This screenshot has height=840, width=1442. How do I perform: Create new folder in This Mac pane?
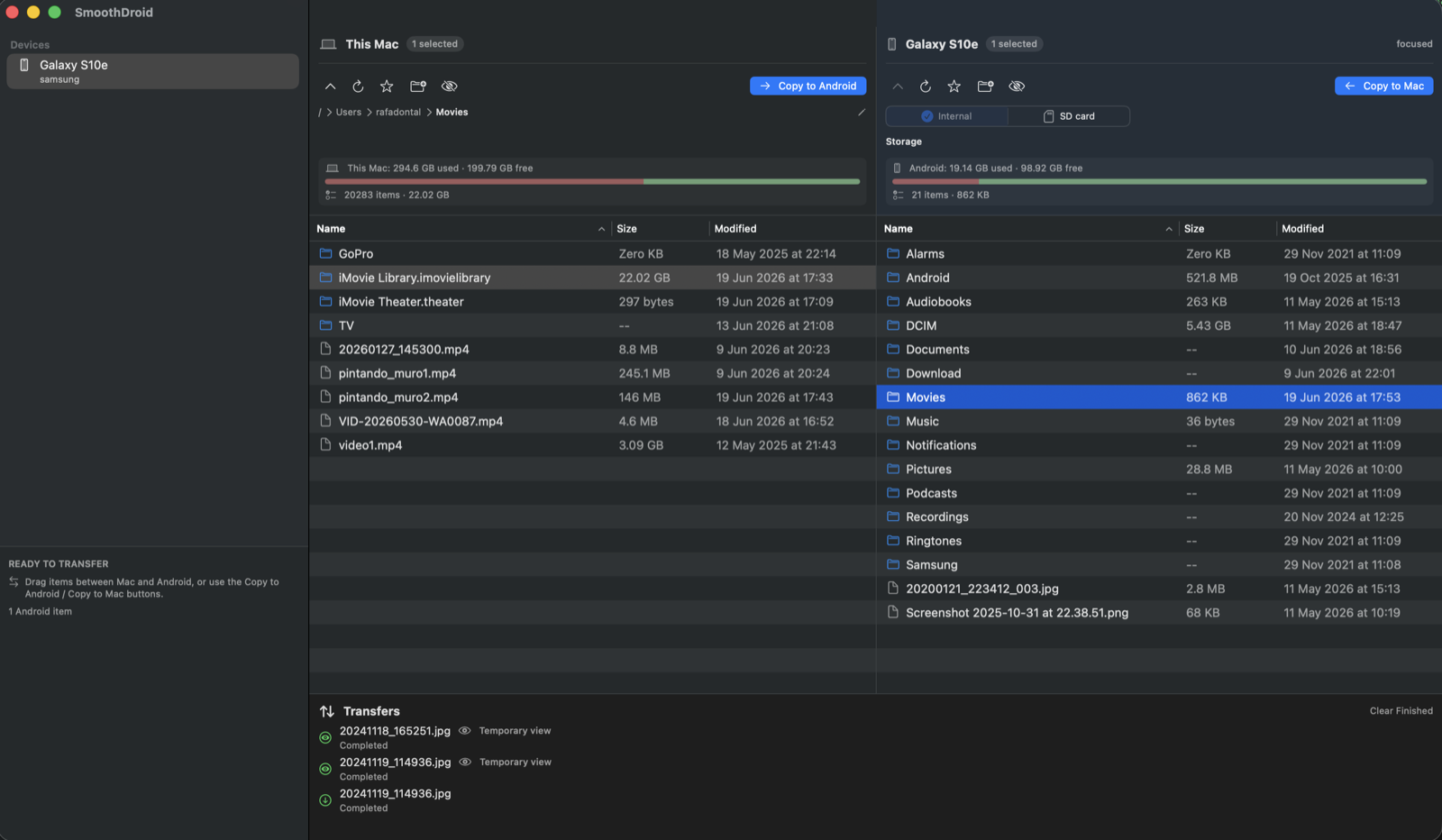click(418, 87)
